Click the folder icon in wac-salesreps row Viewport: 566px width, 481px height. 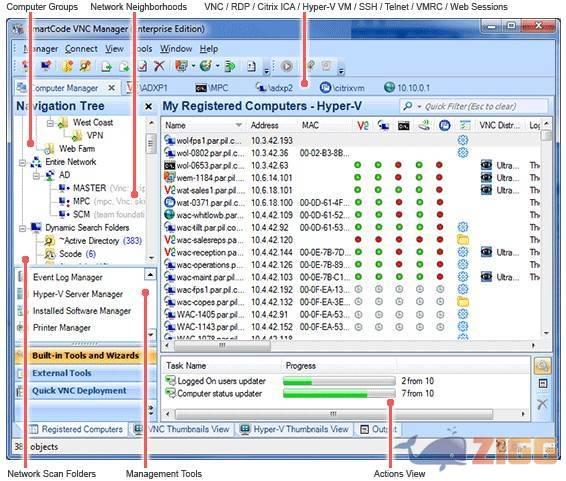click(463, 240)
